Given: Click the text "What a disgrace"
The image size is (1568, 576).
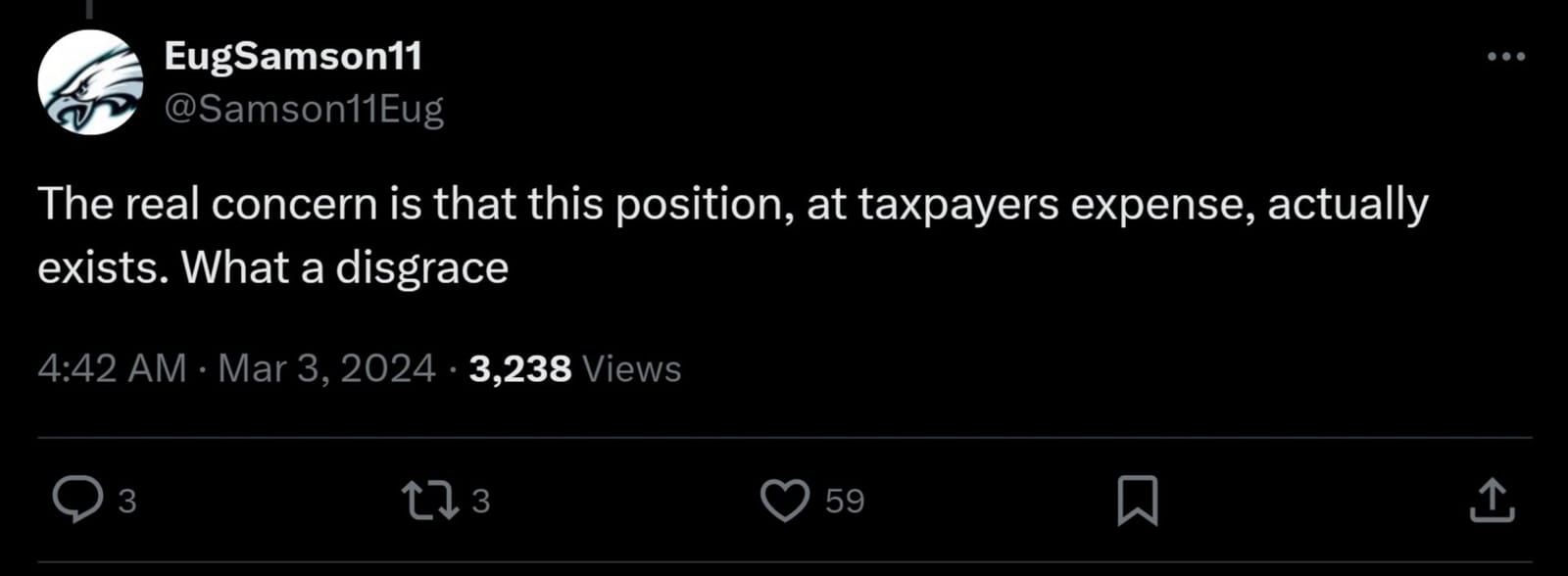Looking at the screenshot, I should pyautogui.click(x=345, y=267).
